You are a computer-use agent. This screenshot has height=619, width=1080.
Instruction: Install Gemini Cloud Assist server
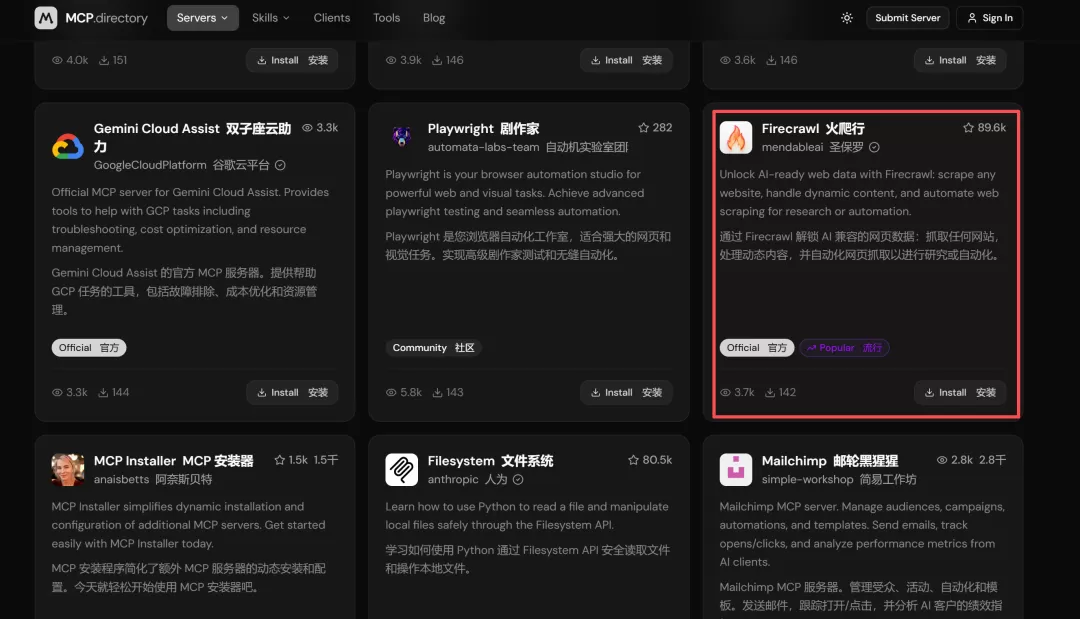click(292, 392)
